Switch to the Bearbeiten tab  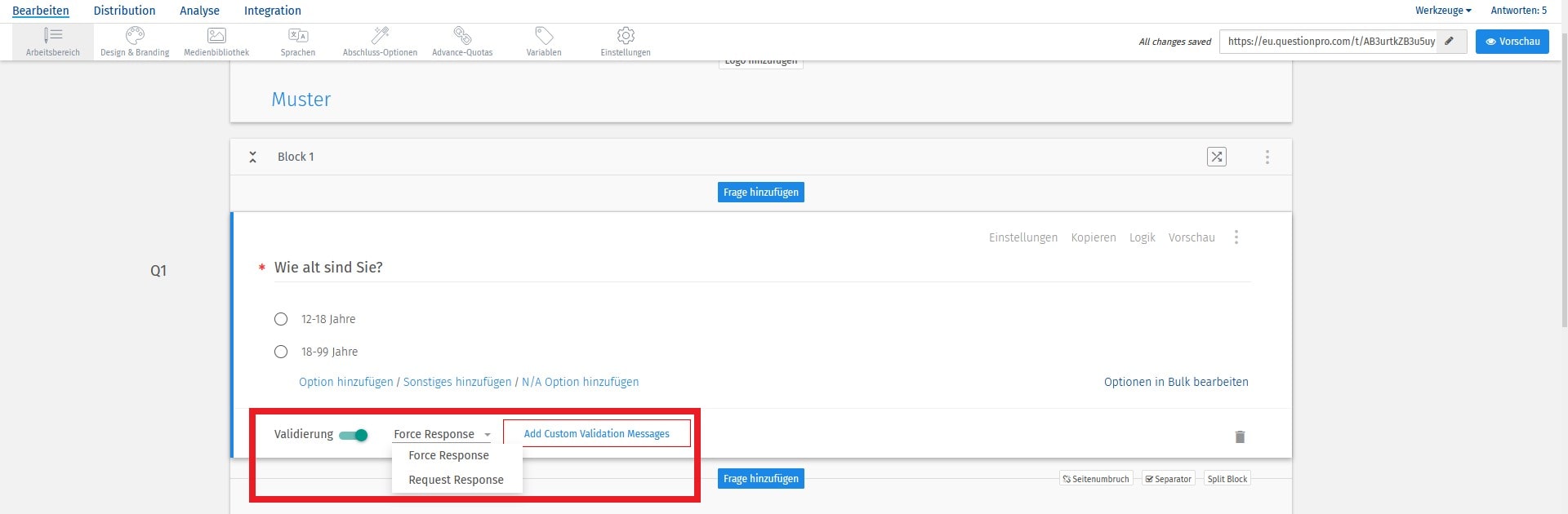[x=41, y=11]
